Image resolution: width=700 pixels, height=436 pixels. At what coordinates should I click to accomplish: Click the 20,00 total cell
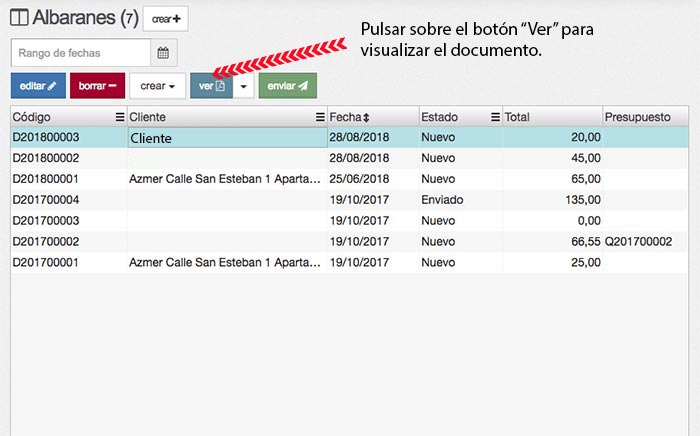point(553,137)
